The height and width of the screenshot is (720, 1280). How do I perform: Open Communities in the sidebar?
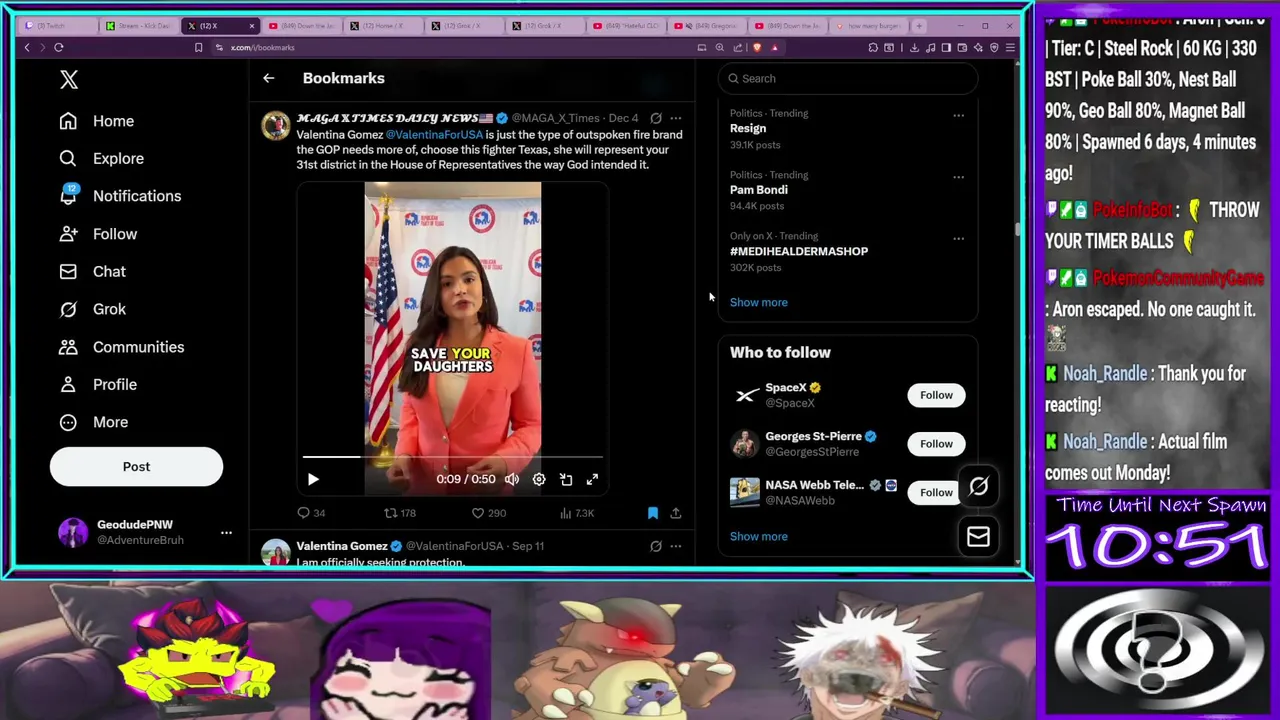coord(121,347)
